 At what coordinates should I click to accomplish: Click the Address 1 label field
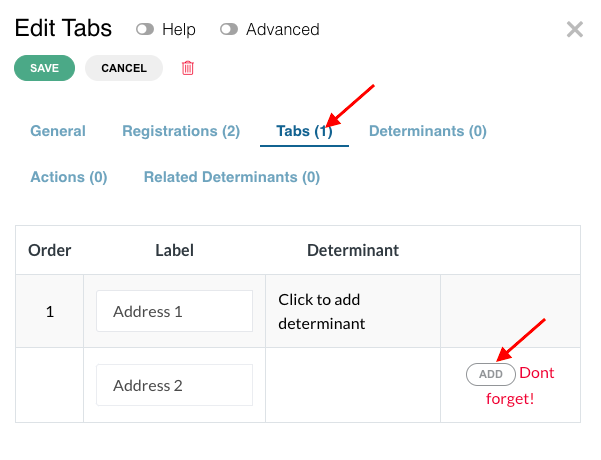(174, 311)
